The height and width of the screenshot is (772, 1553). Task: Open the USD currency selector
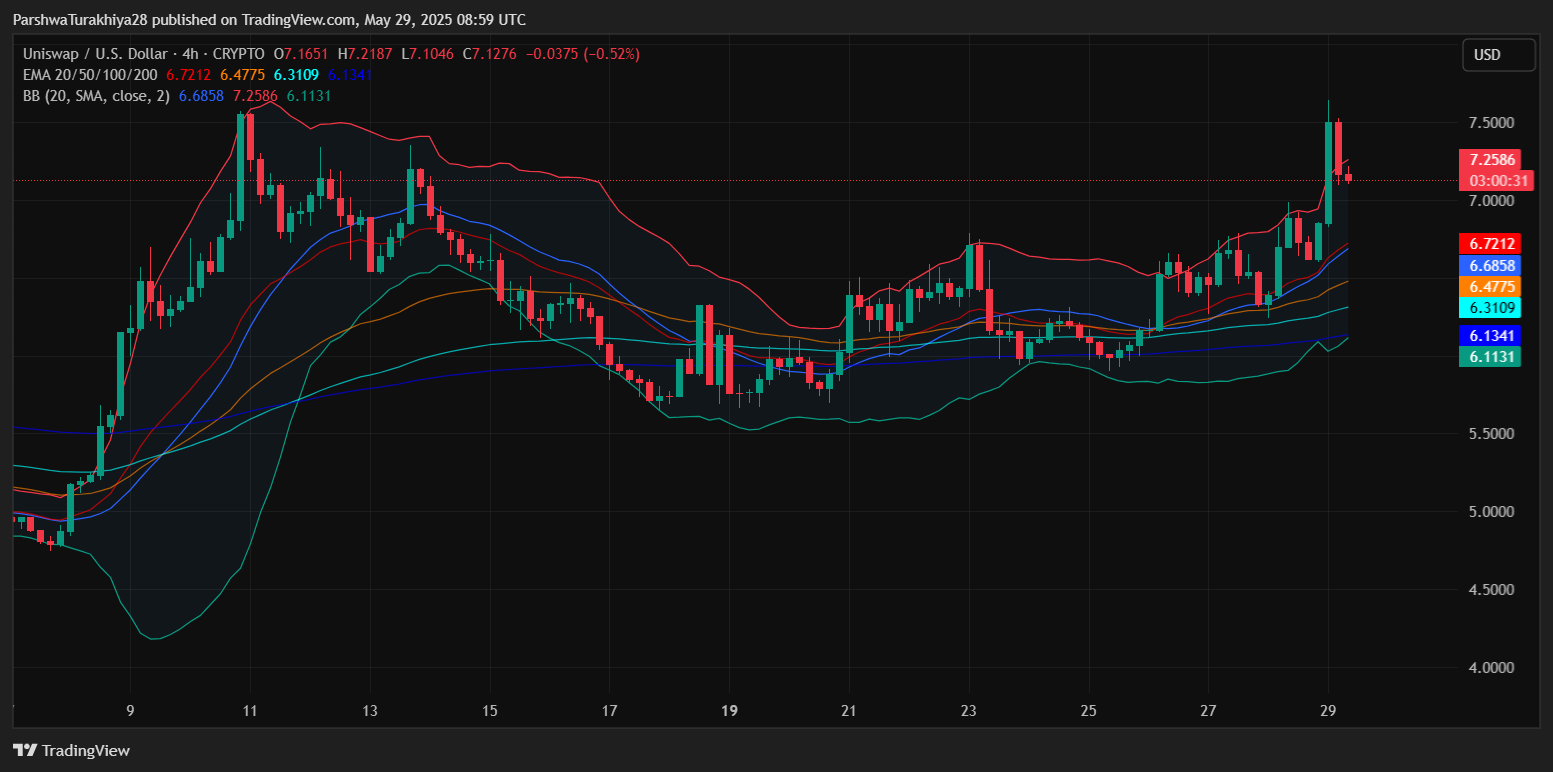coord(1498,55)
